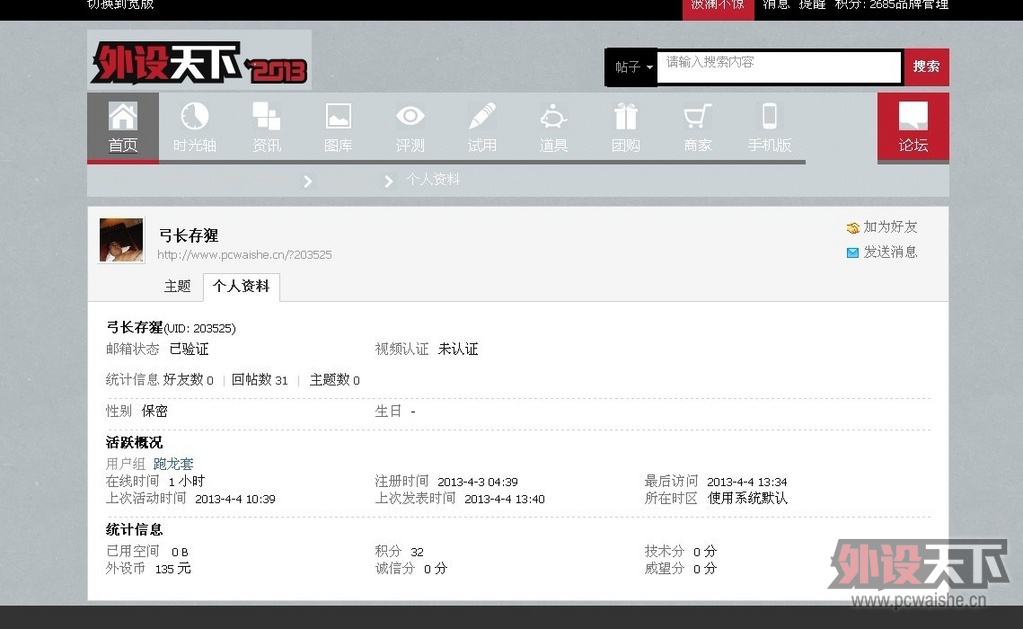Click the 活跃概况 section heading
The height and width of the screenshot is (629, 1023).
coord(134,443)
